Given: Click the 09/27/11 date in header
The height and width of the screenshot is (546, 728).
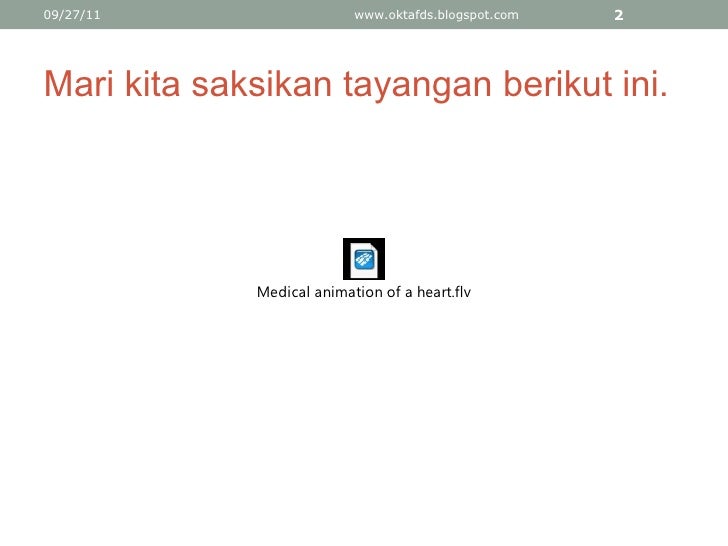Looking at the screenshot, I should click(x=72, y=15).
